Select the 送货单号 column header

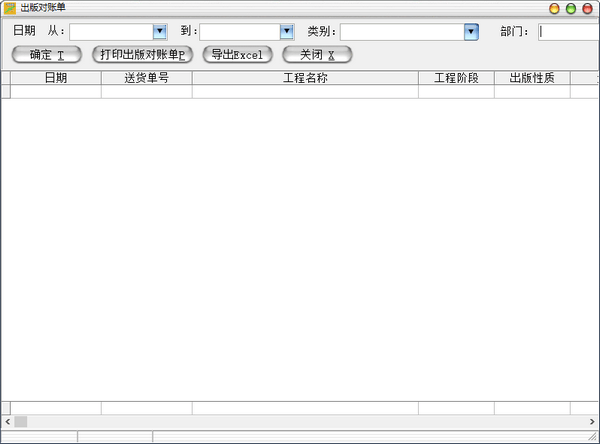point(146,78)
